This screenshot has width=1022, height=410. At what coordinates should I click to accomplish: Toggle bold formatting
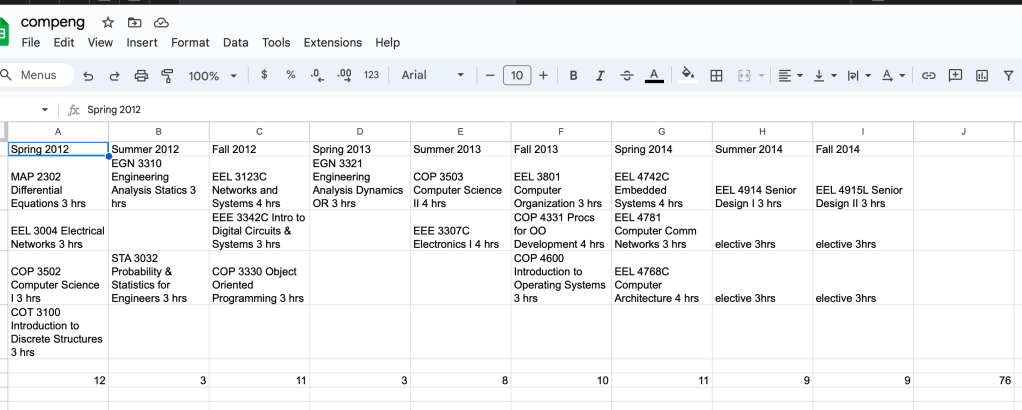click(573, 76)
